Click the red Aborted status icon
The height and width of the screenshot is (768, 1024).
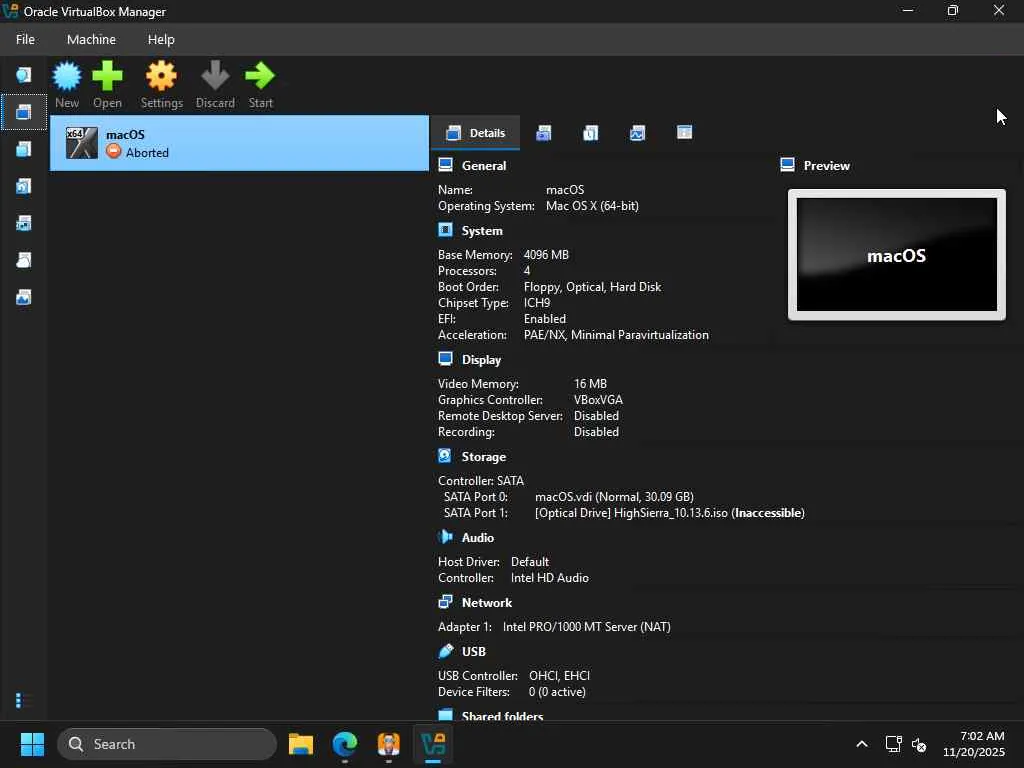pyautogui.click(x=114, y=152)
